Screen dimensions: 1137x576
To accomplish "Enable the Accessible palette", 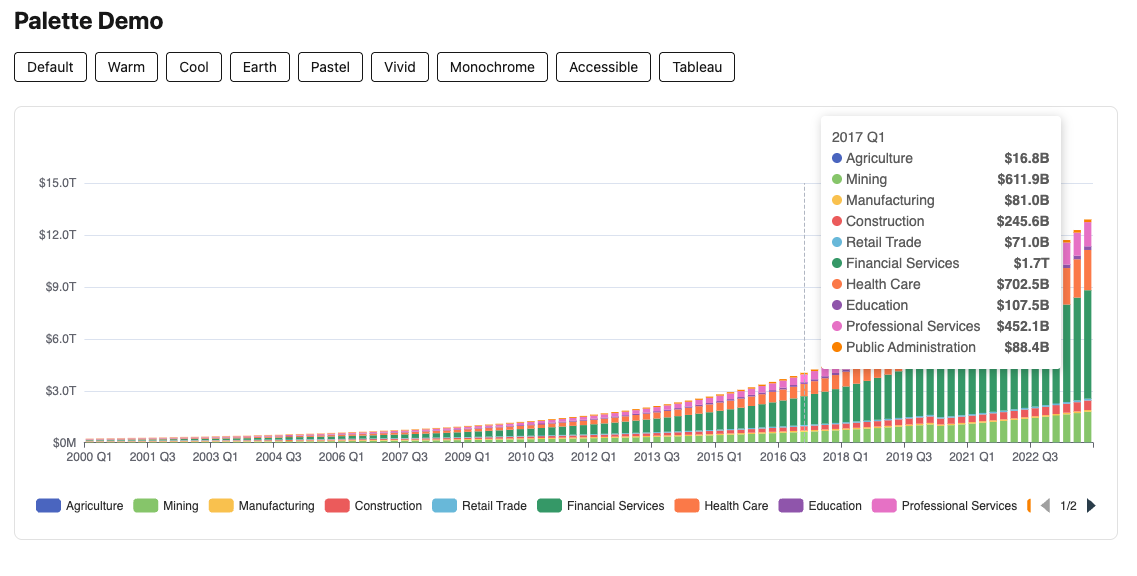I will point(603,67).
